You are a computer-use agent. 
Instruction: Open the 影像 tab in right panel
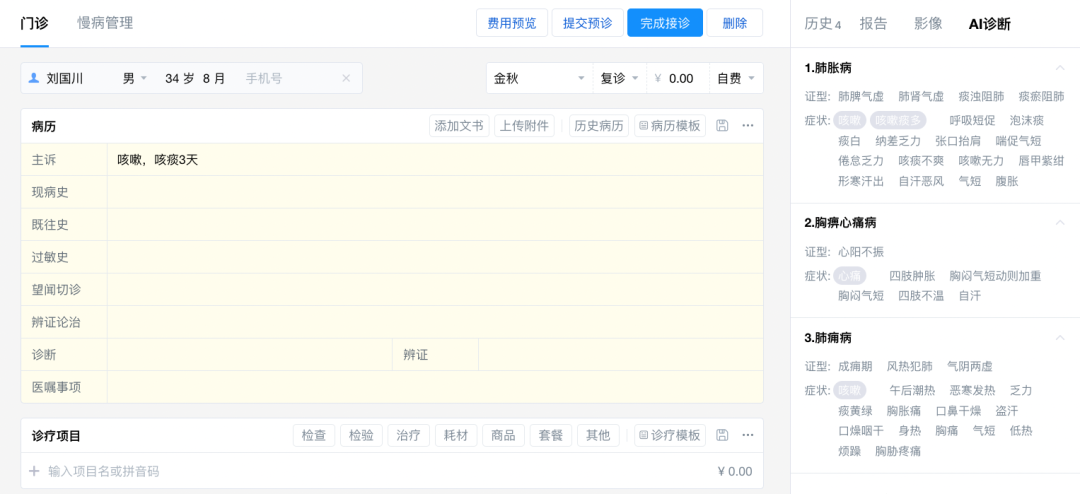coord(928,24)
